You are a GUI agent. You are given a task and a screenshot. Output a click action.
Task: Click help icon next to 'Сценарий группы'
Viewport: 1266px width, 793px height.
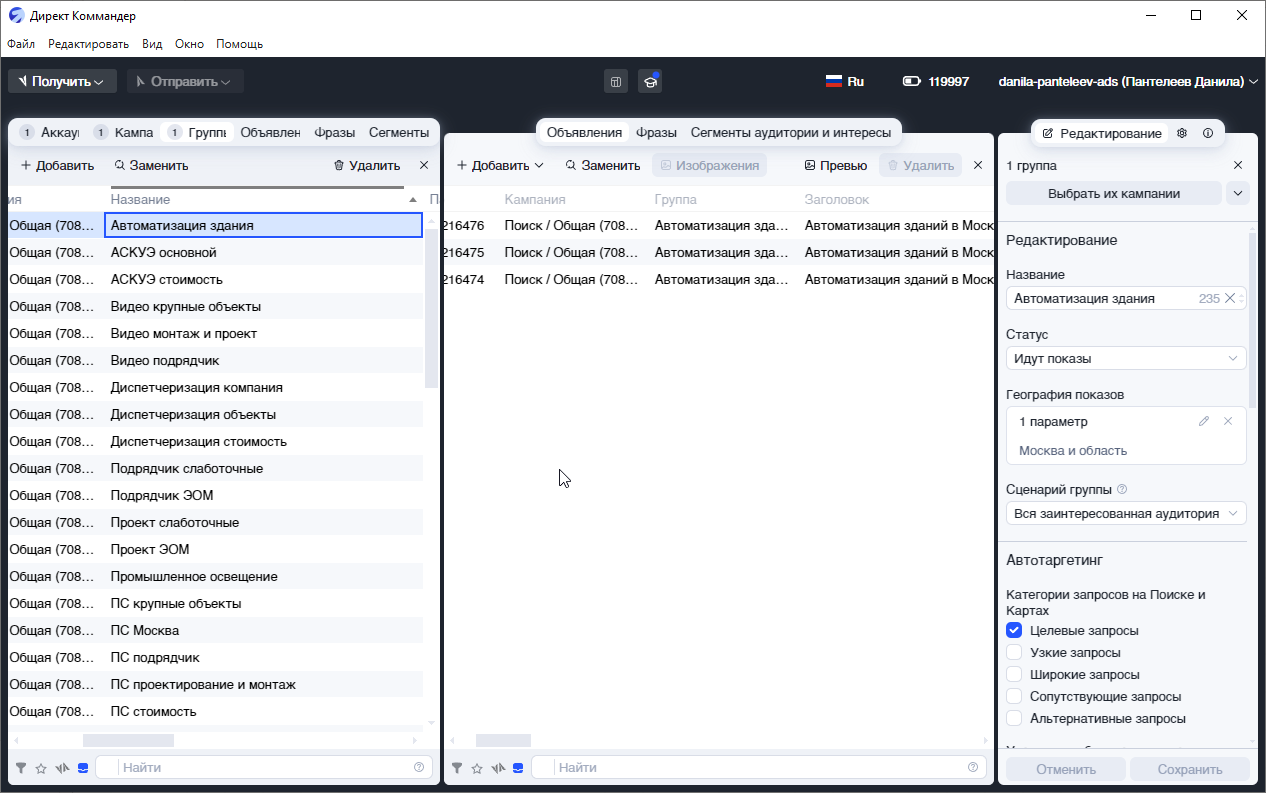coord(1122,489)
